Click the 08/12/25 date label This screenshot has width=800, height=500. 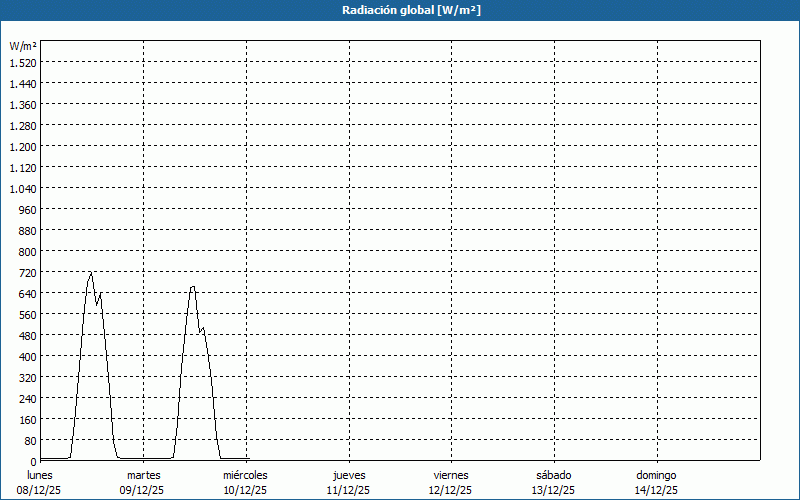(40, 490)
